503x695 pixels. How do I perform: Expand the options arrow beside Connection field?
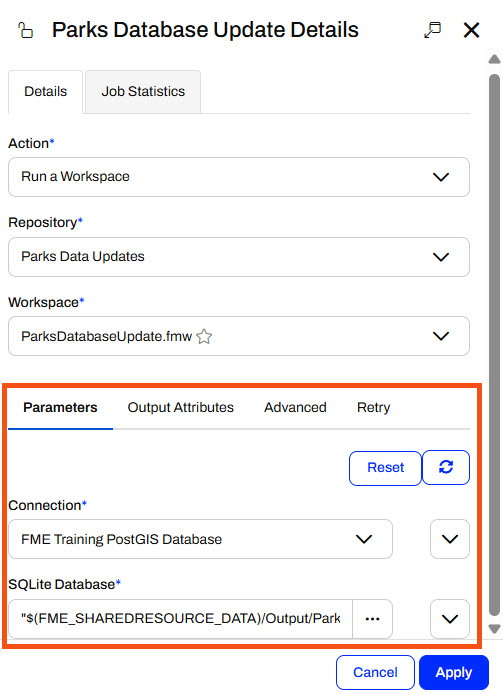pos(450,539)
